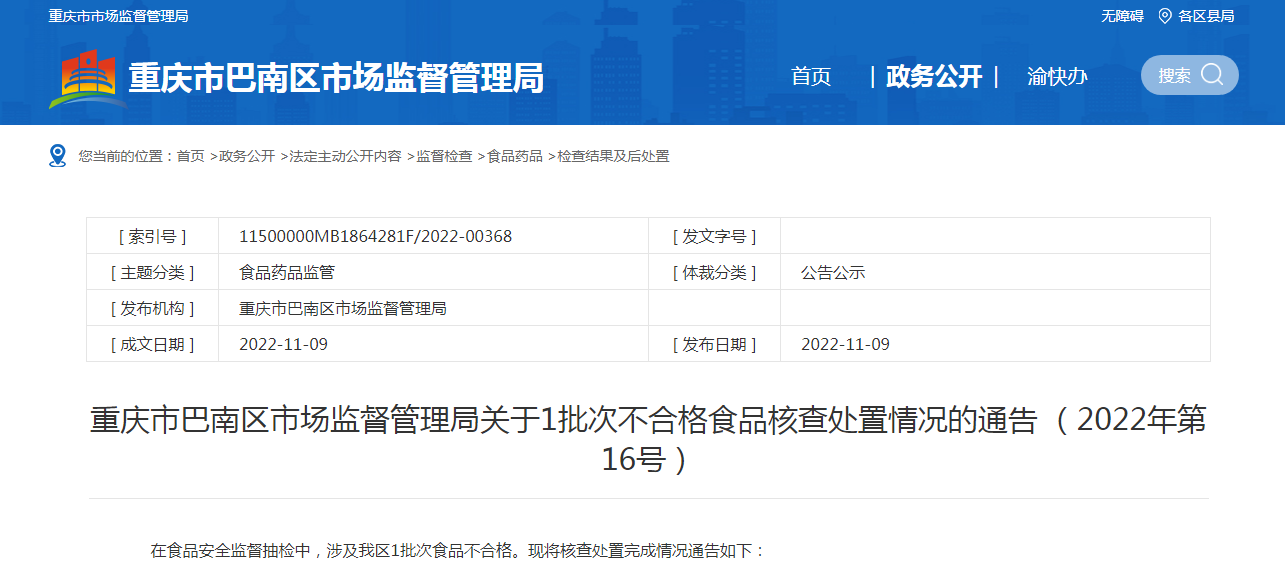Click the breadcrumb location marker icon
1285x567 pixels.
[57, 156]
